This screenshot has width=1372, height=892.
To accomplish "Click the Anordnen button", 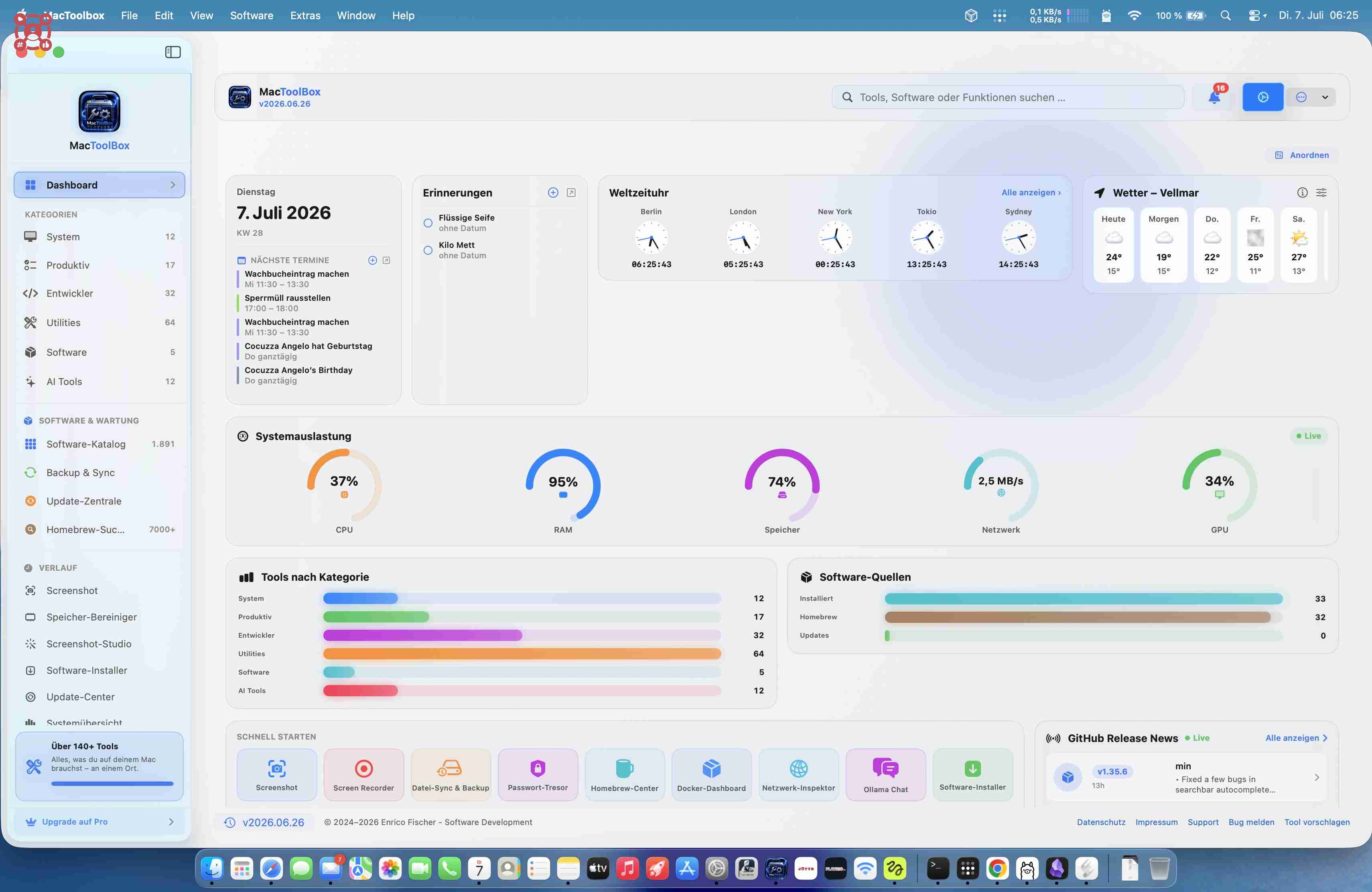I will tap(1302, 155).
